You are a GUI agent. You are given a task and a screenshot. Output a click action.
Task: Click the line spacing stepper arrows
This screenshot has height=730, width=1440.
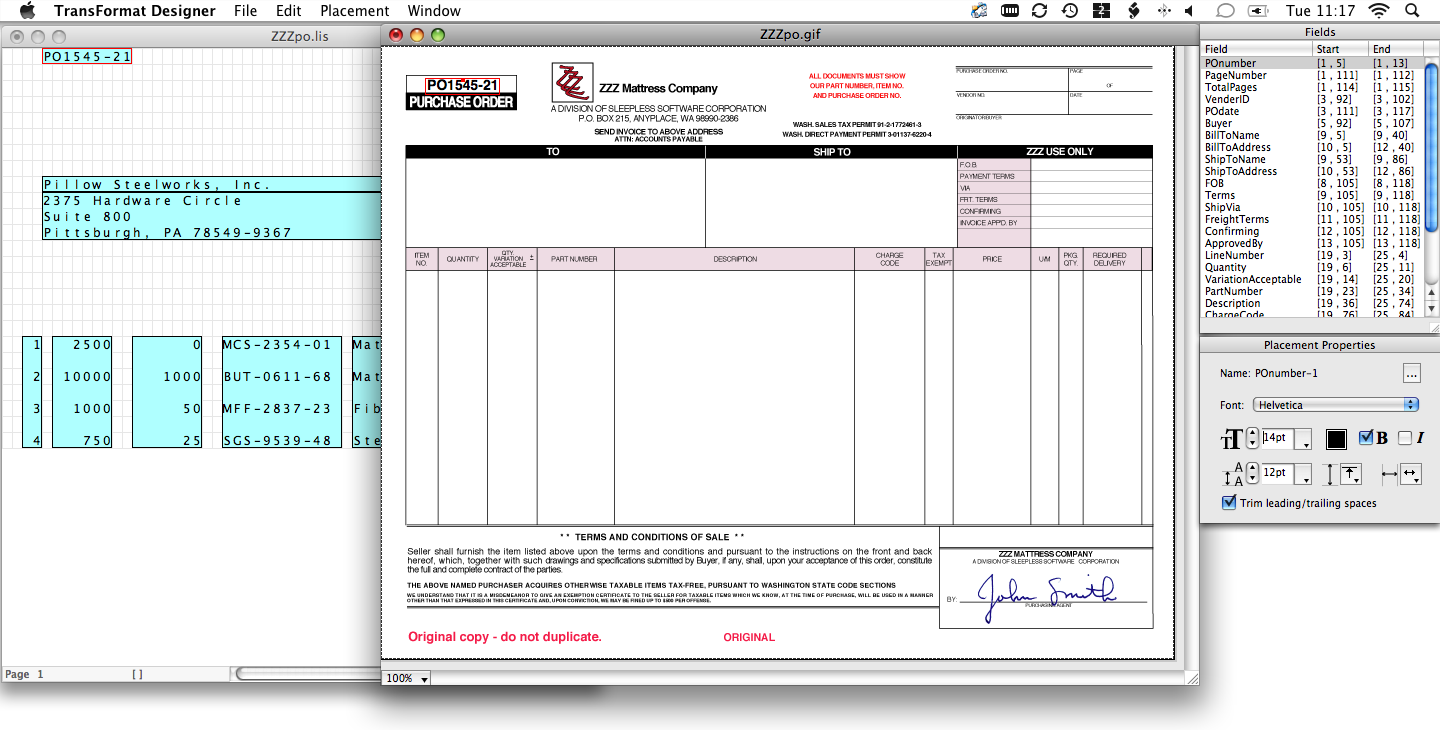click(1252, 474)
